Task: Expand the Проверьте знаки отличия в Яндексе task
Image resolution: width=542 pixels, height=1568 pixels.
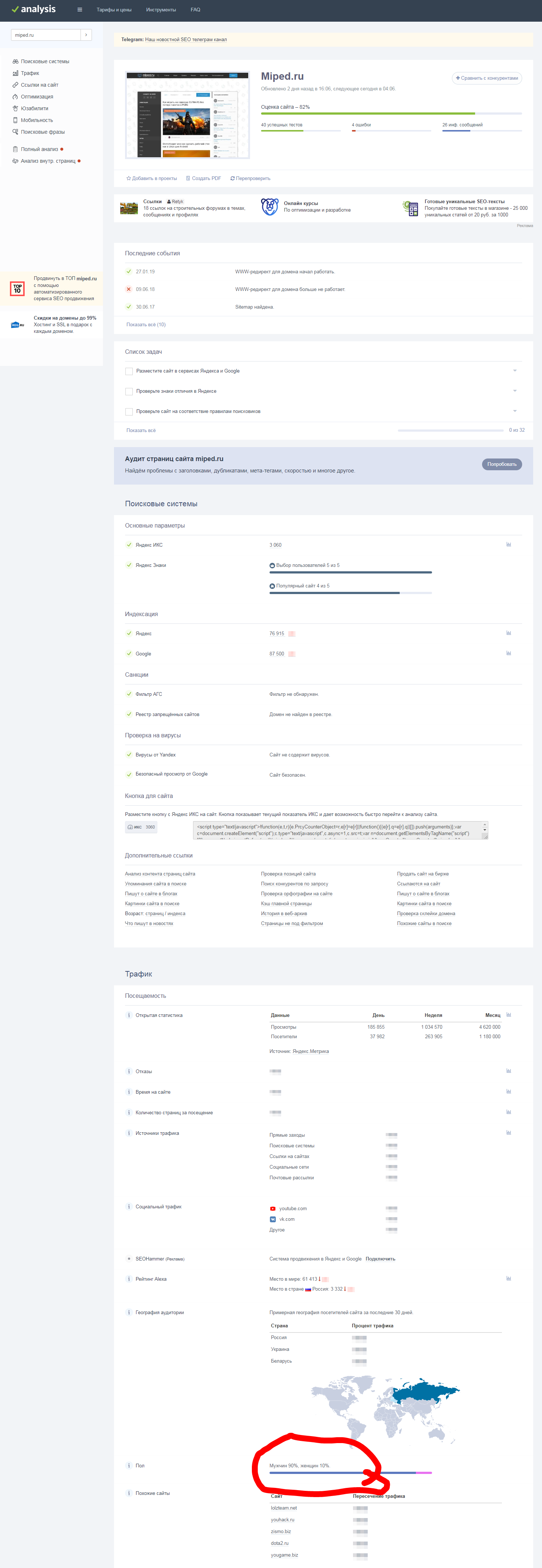Action: [514, 391]
